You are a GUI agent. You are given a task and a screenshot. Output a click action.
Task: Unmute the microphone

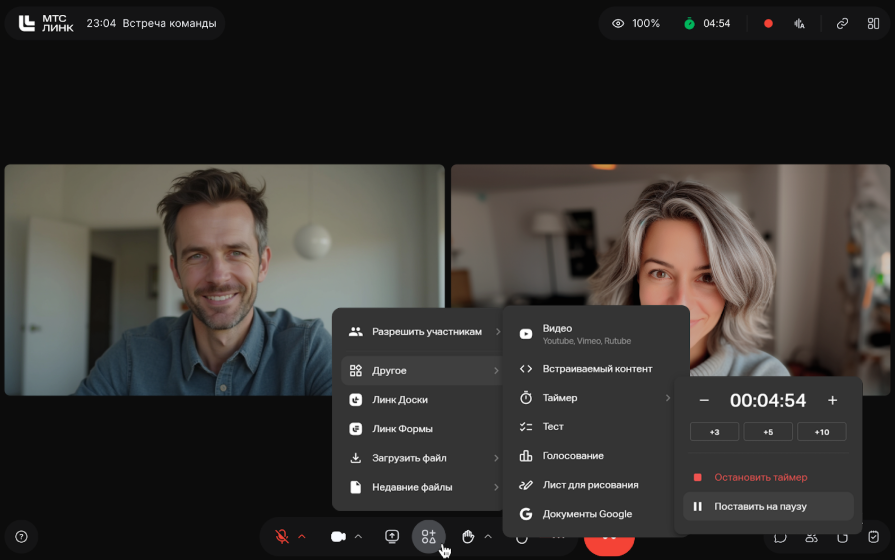pos(281,537)
